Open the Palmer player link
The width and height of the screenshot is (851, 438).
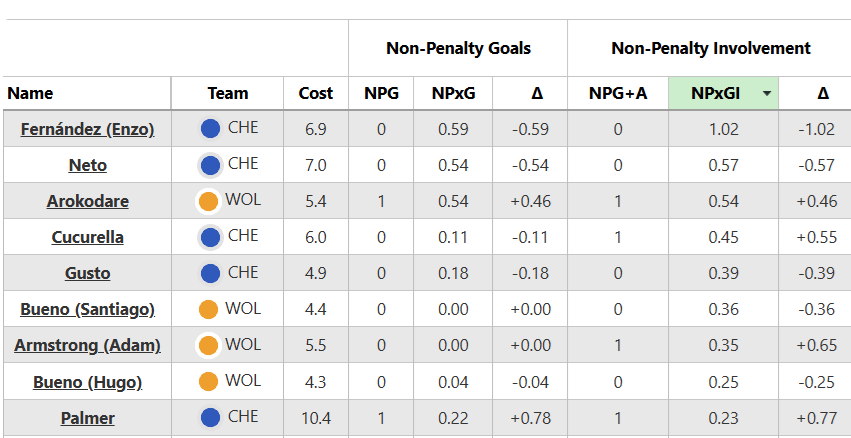pos(87,418)
